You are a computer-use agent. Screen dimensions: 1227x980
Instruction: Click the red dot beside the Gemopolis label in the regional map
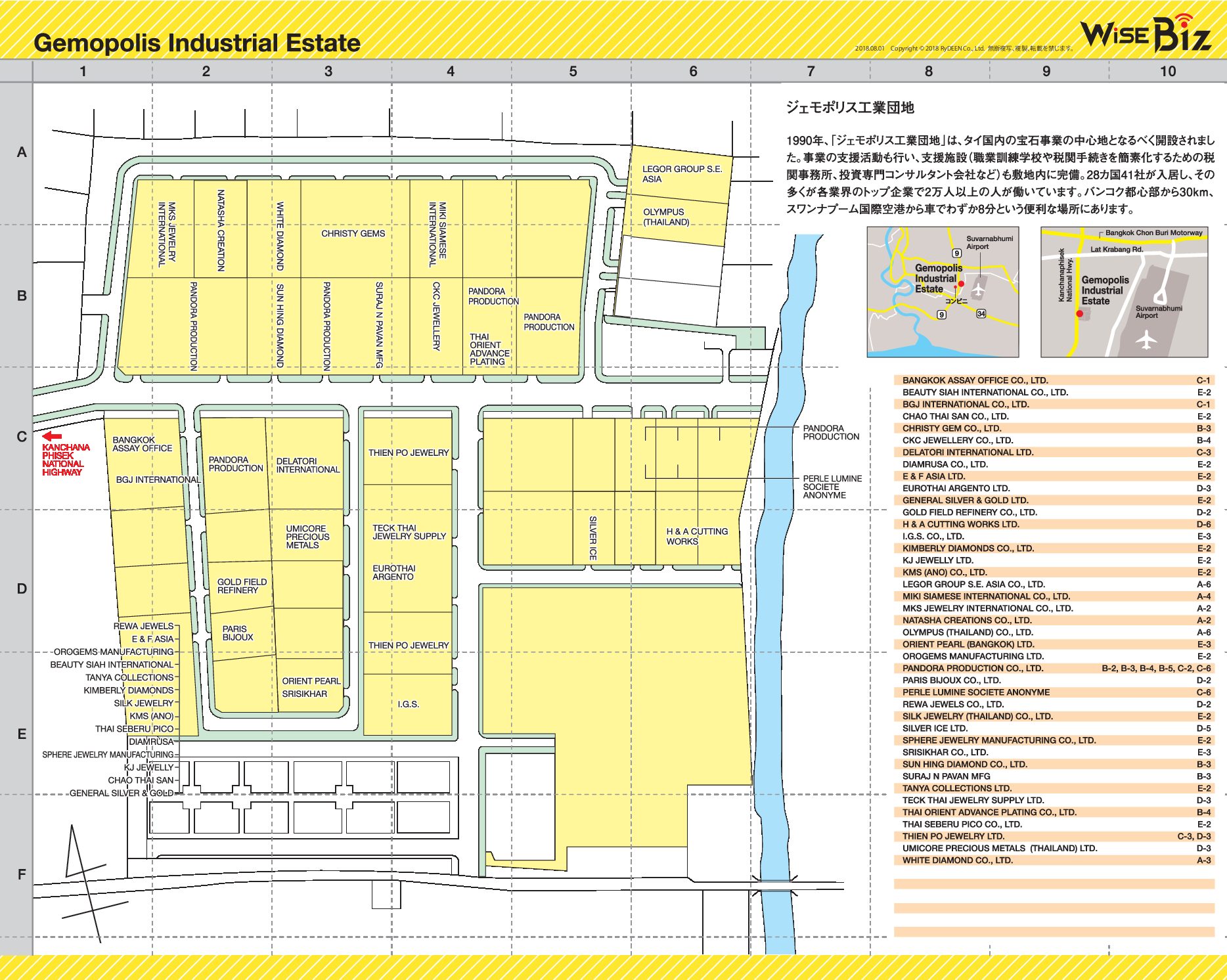click(x=961, y=284)
